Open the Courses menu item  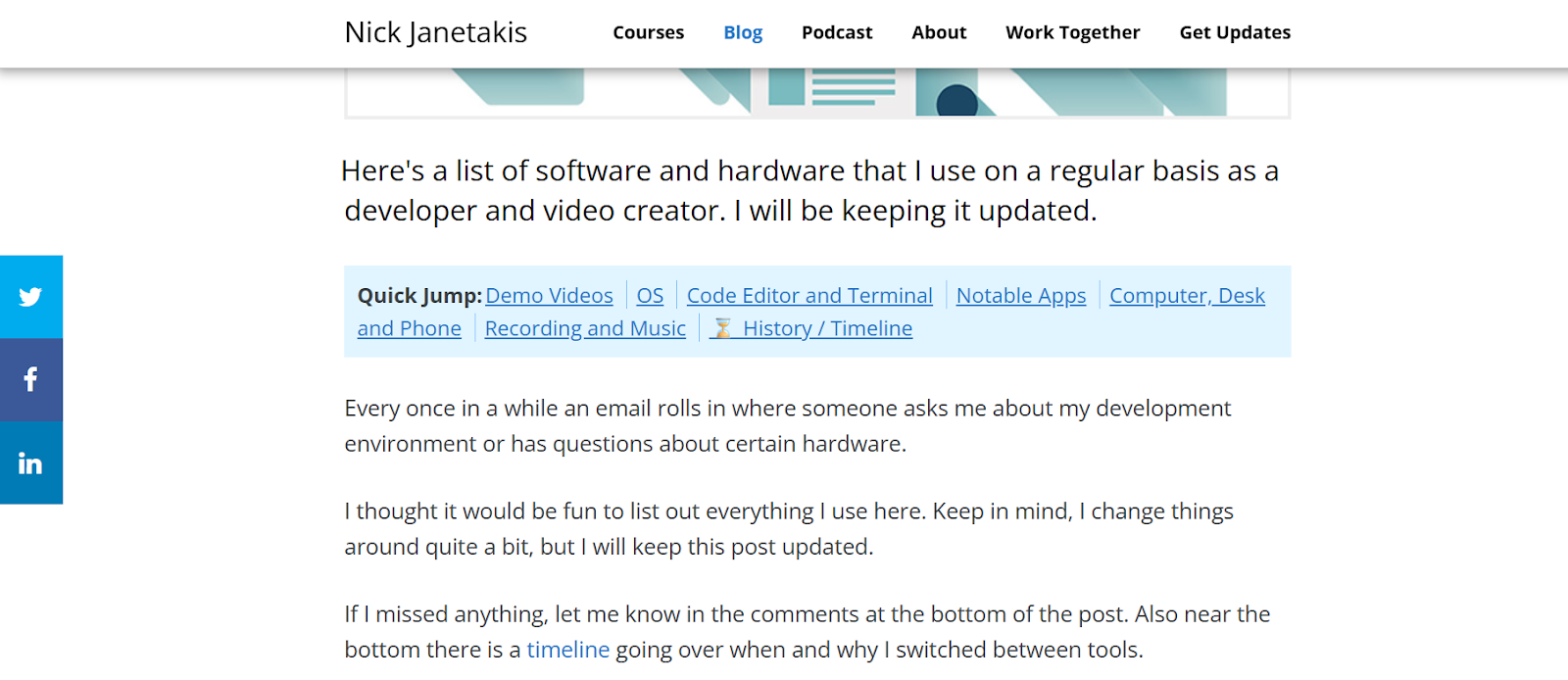(x=649, y=32)
